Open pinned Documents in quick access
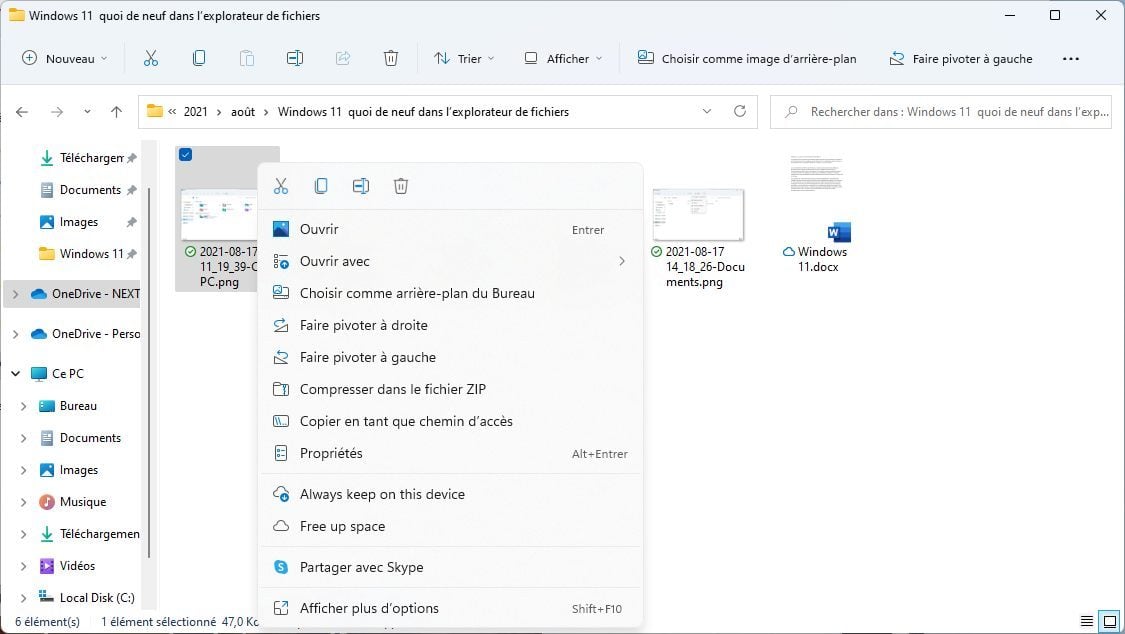 [x=88, y=190]
